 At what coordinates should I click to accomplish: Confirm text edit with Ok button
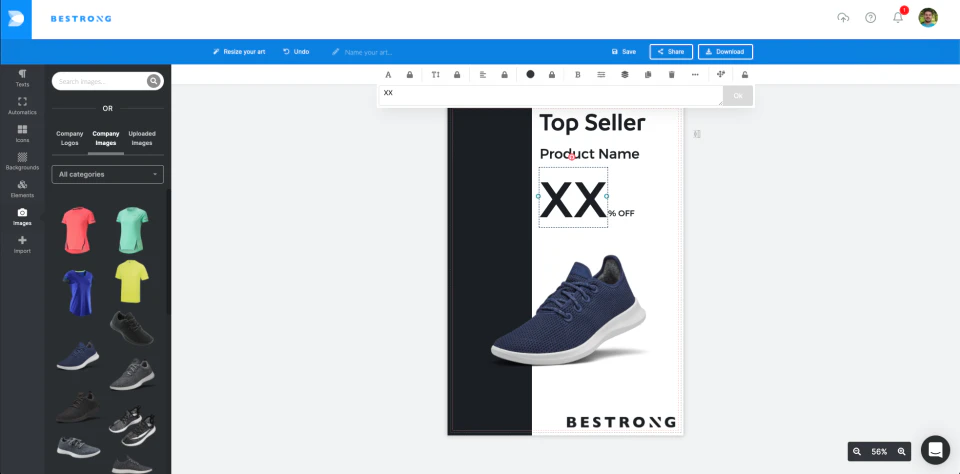click(738, 96)
